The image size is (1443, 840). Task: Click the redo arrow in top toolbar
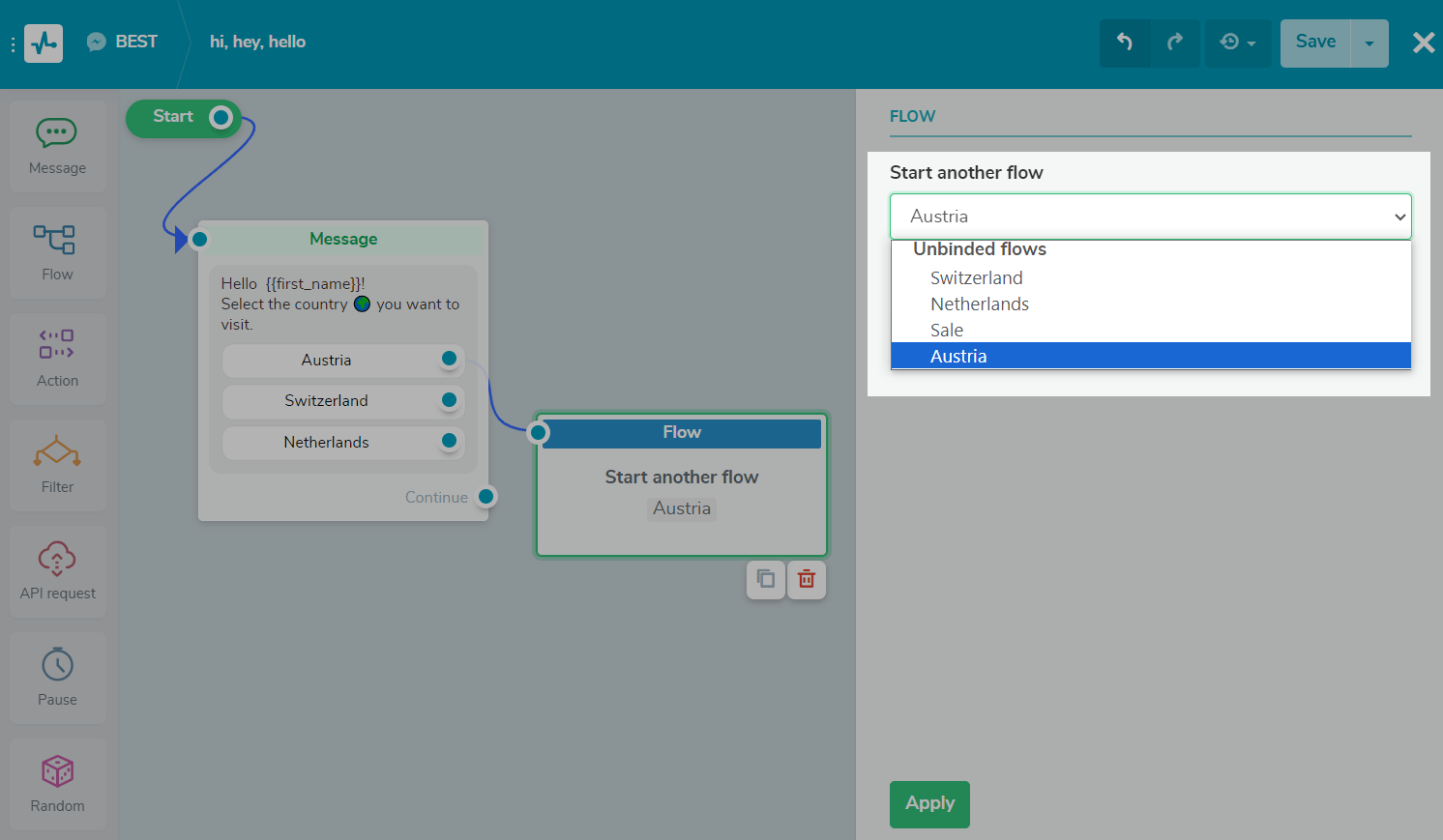[x=1175, y=43]
